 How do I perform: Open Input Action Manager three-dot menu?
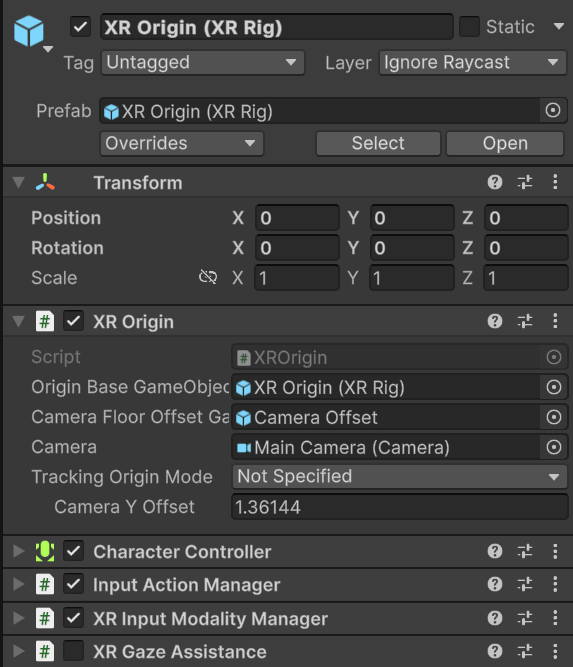click(x=555, y=584)
